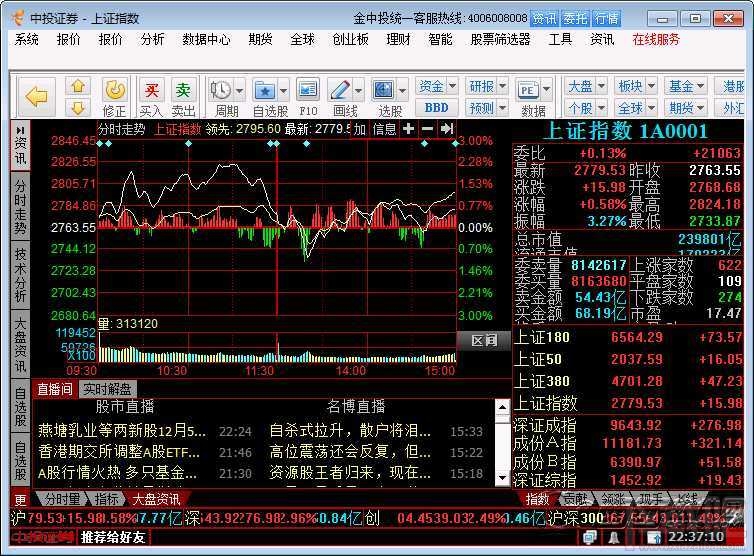Open the 分析 menu
This screenshot has height=556, width=754.
tap(152, 39)
